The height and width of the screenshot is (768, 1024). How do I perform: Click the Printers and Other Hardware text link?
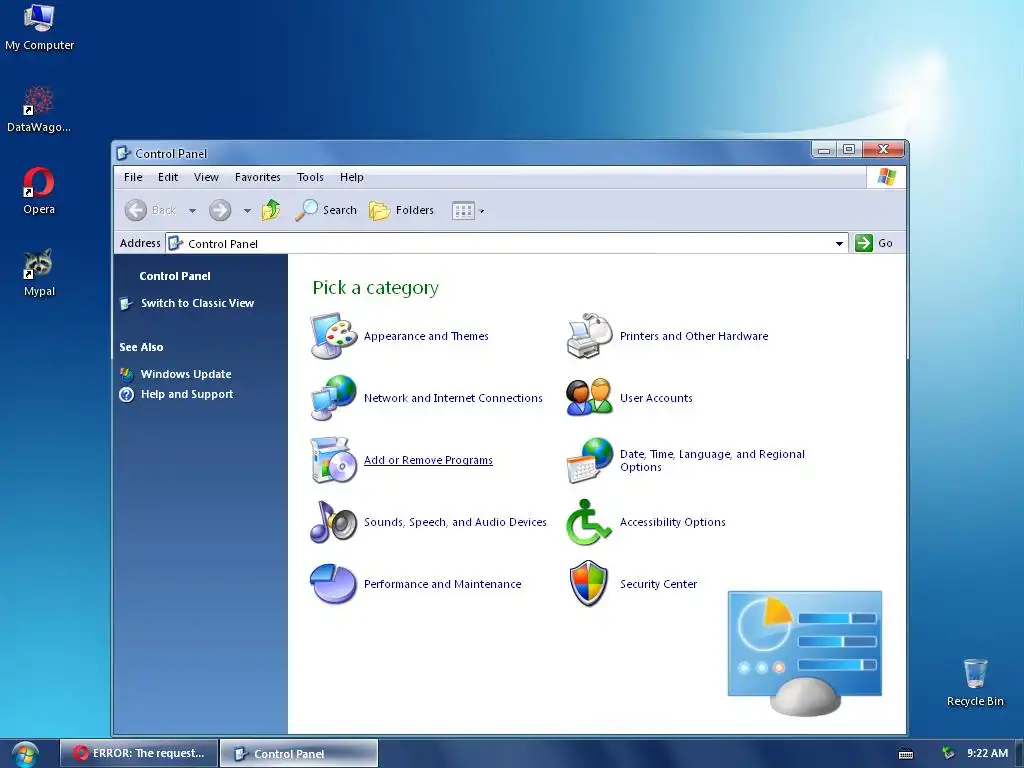pyautogui.click(x=694, y=336)
